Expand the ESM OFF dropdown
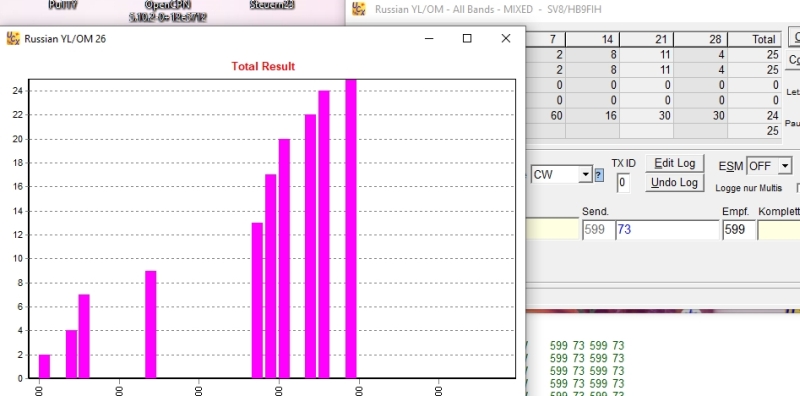 [x=785, y=166]
